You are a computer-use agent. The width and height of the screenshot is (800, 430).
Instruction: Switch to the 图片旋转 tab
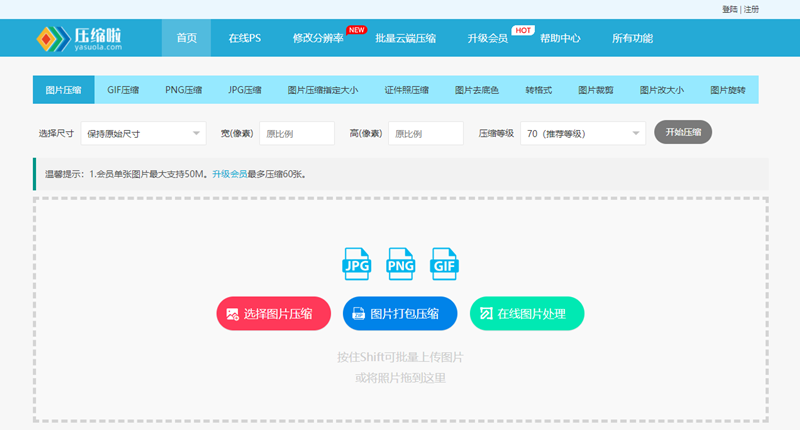pos(728,90)
